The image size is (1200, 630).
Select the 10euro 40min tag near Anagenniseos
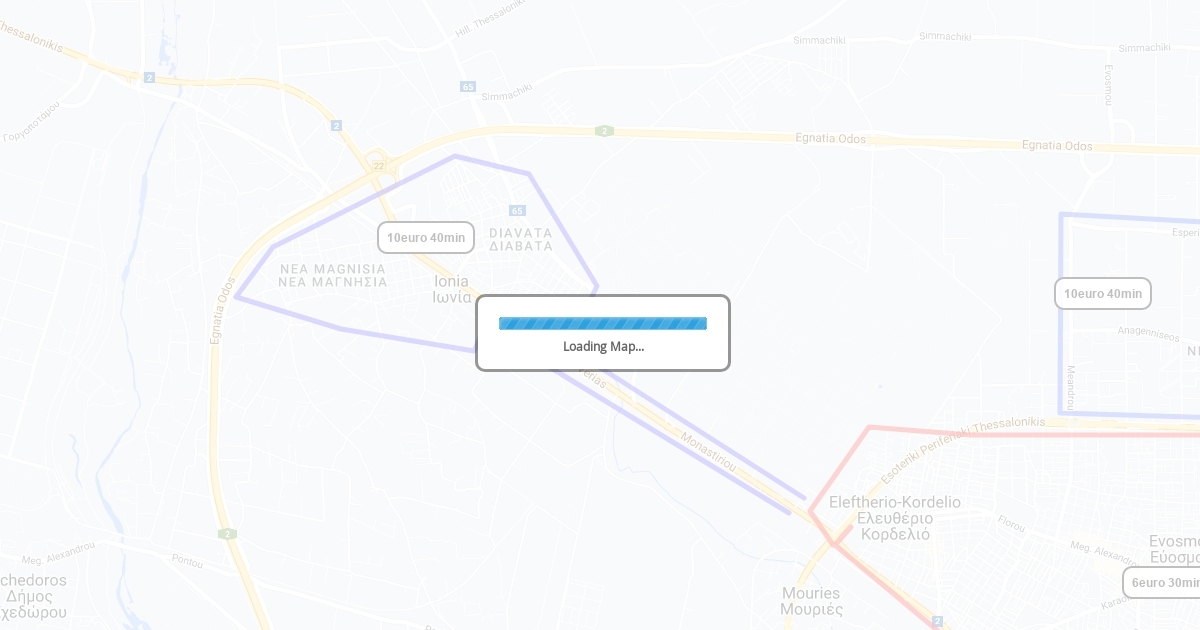pyautogui.click(x=1103, y=294)
